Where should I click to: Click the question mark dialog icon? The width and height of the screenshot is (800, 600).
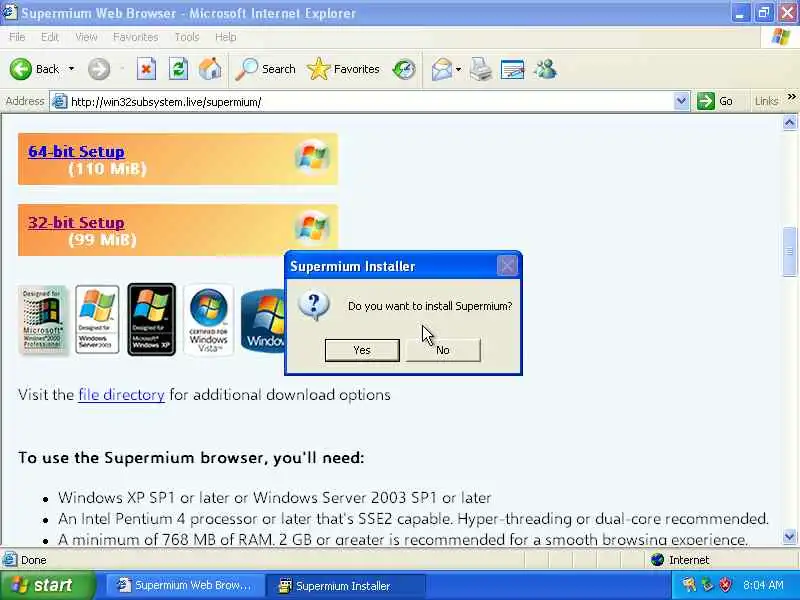[x=314, y=306]
